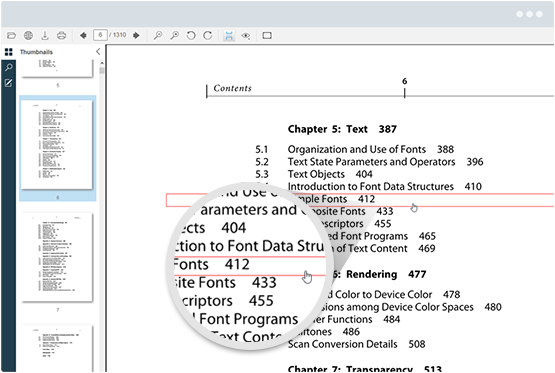Click the 'Thumbnails' panel title
The height and width of the screenshot is (373, 555).
[x=36, y=52]
